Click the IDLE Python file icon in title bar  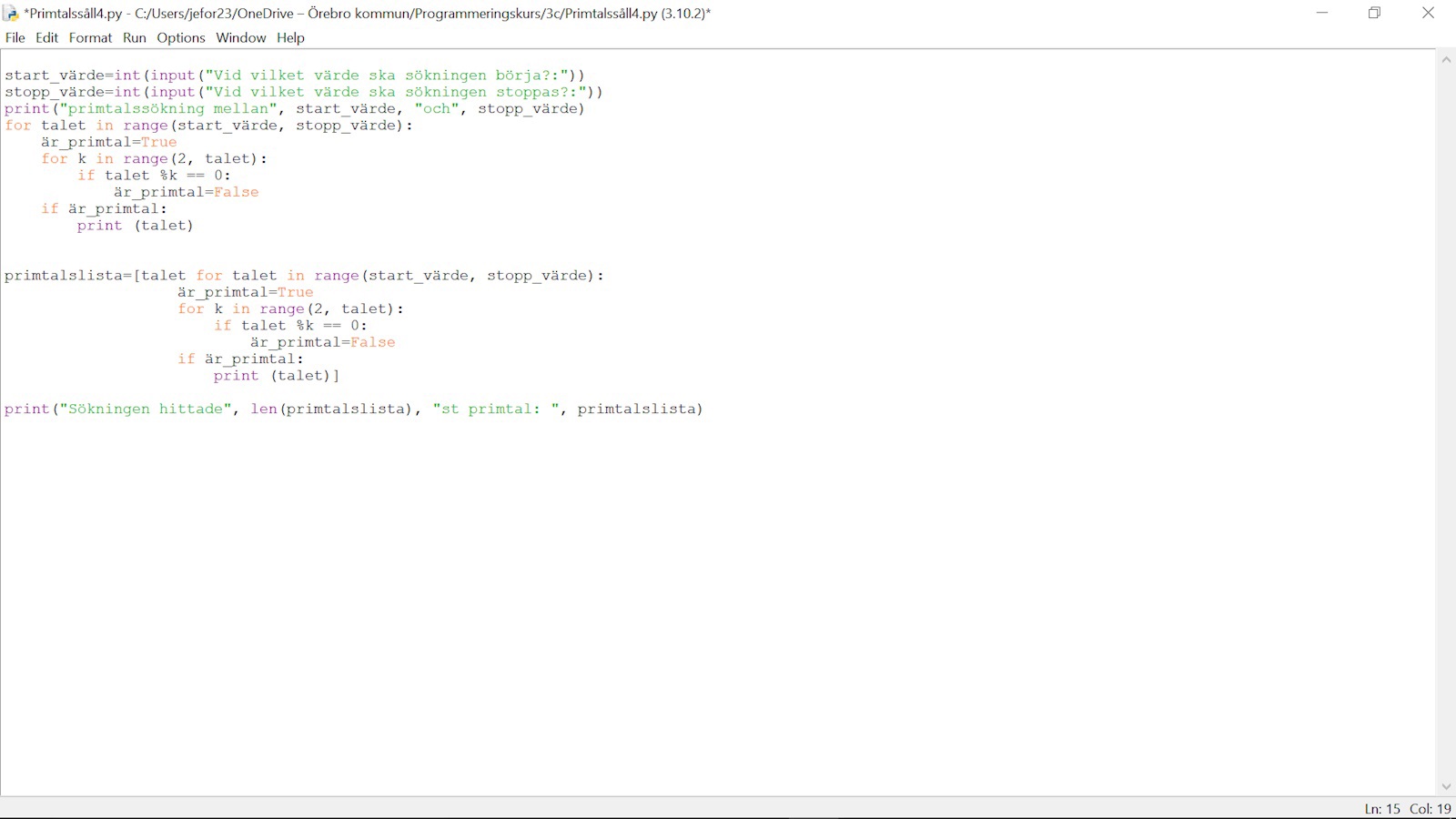11,14
